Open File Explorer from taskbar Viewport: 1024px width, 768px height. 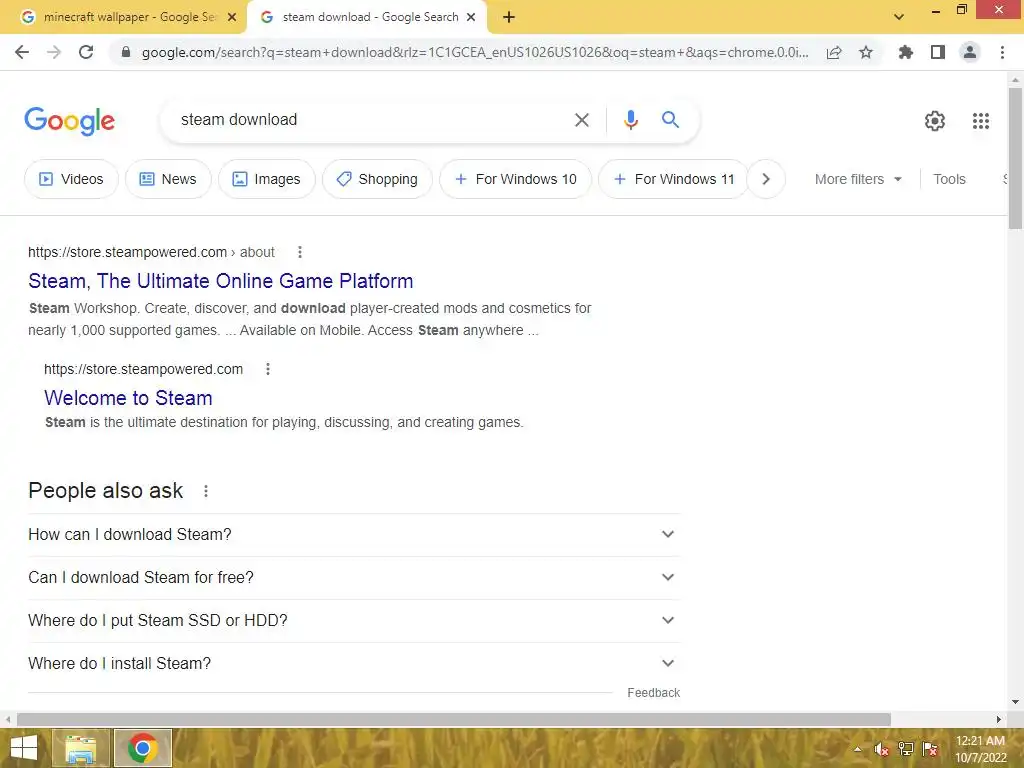(x=80, y=748)
